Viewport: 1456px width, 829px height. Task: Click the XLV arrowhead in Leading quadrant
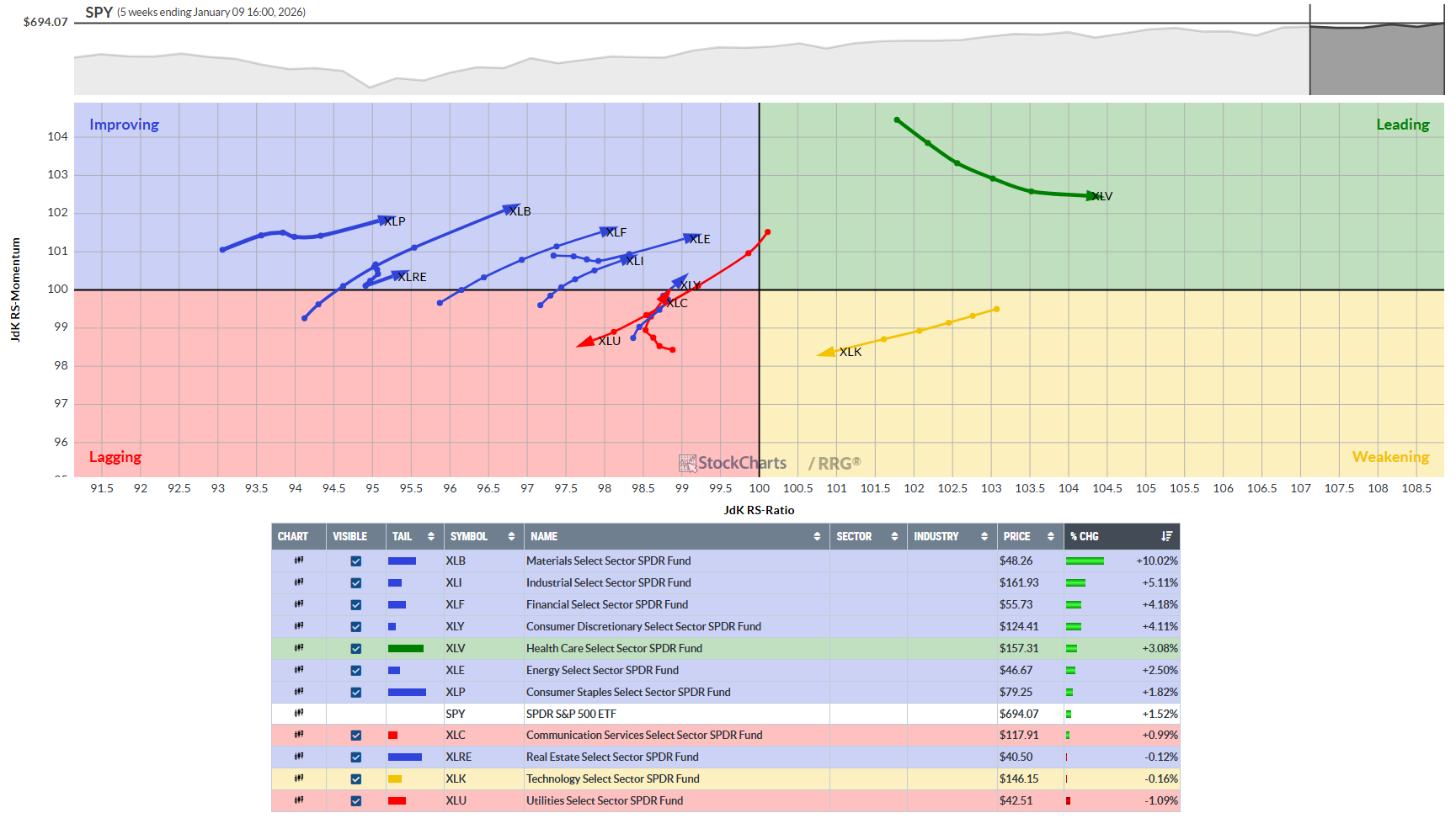pyautogui.click(x=1093, y=196)
